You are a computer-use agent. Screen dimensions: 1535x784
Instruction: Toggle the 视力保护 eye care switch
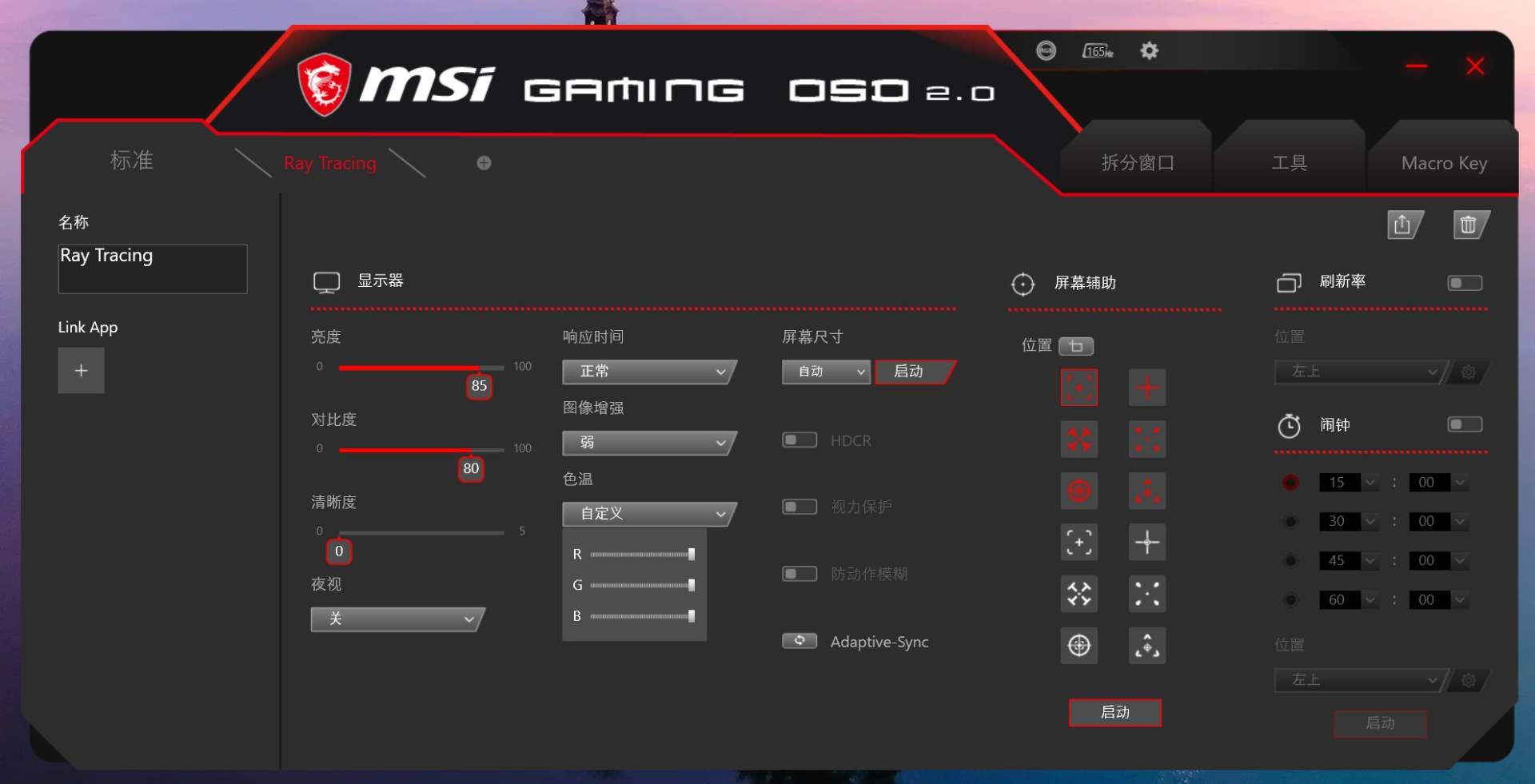point(799,507)
